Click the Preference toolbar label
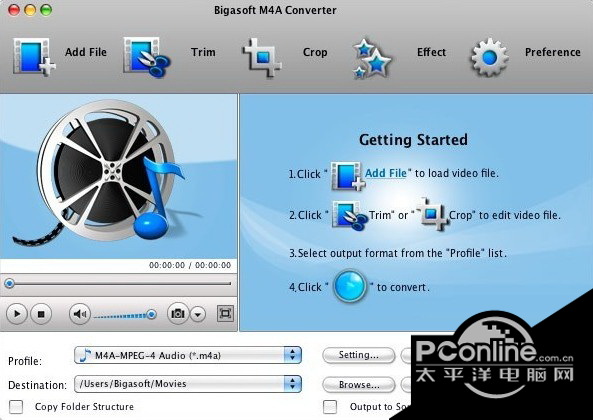Viewport: 593px width, 420px height. [x=553, y=52]
